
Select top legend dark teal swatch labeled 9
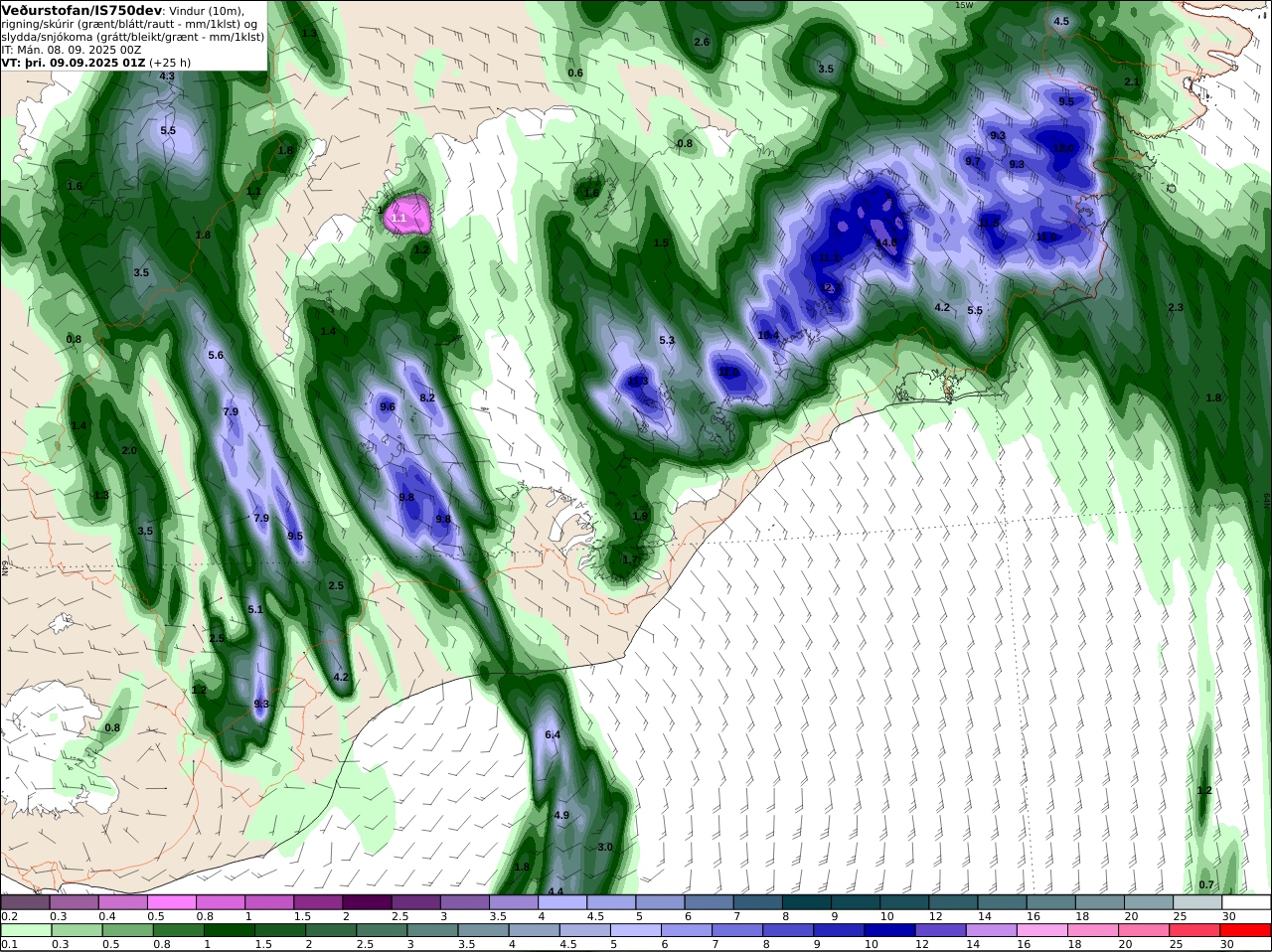pyautogui.click(x=856, y=902)
